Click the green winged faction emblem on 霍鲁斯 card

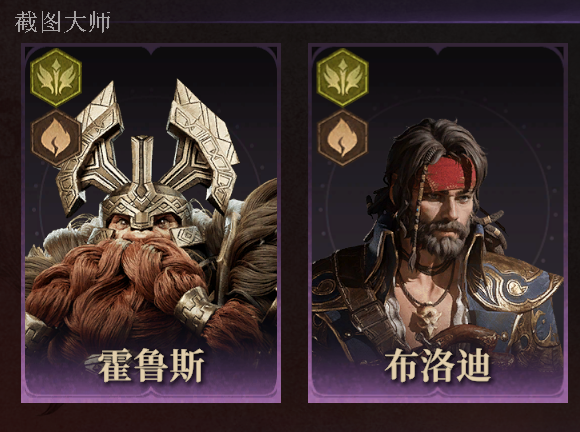coord(56,77)
